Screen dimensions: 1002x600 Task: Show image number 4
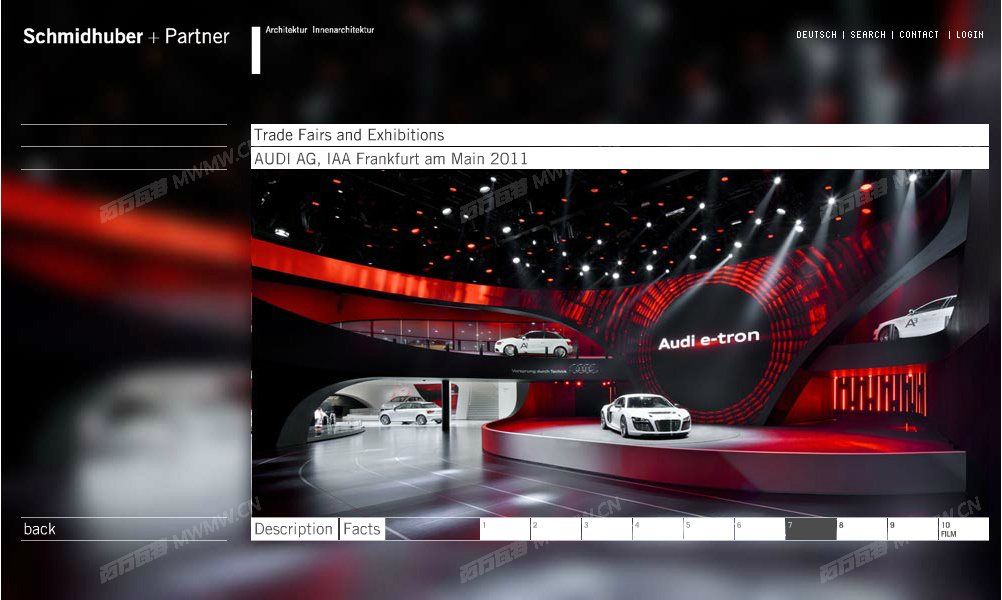(658, 529)
